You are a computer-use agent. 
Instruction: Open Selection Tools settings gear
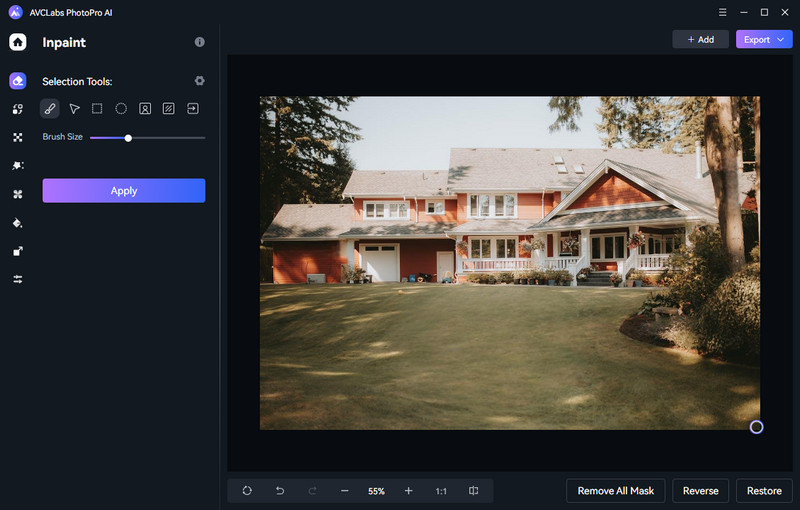(199, 81)
